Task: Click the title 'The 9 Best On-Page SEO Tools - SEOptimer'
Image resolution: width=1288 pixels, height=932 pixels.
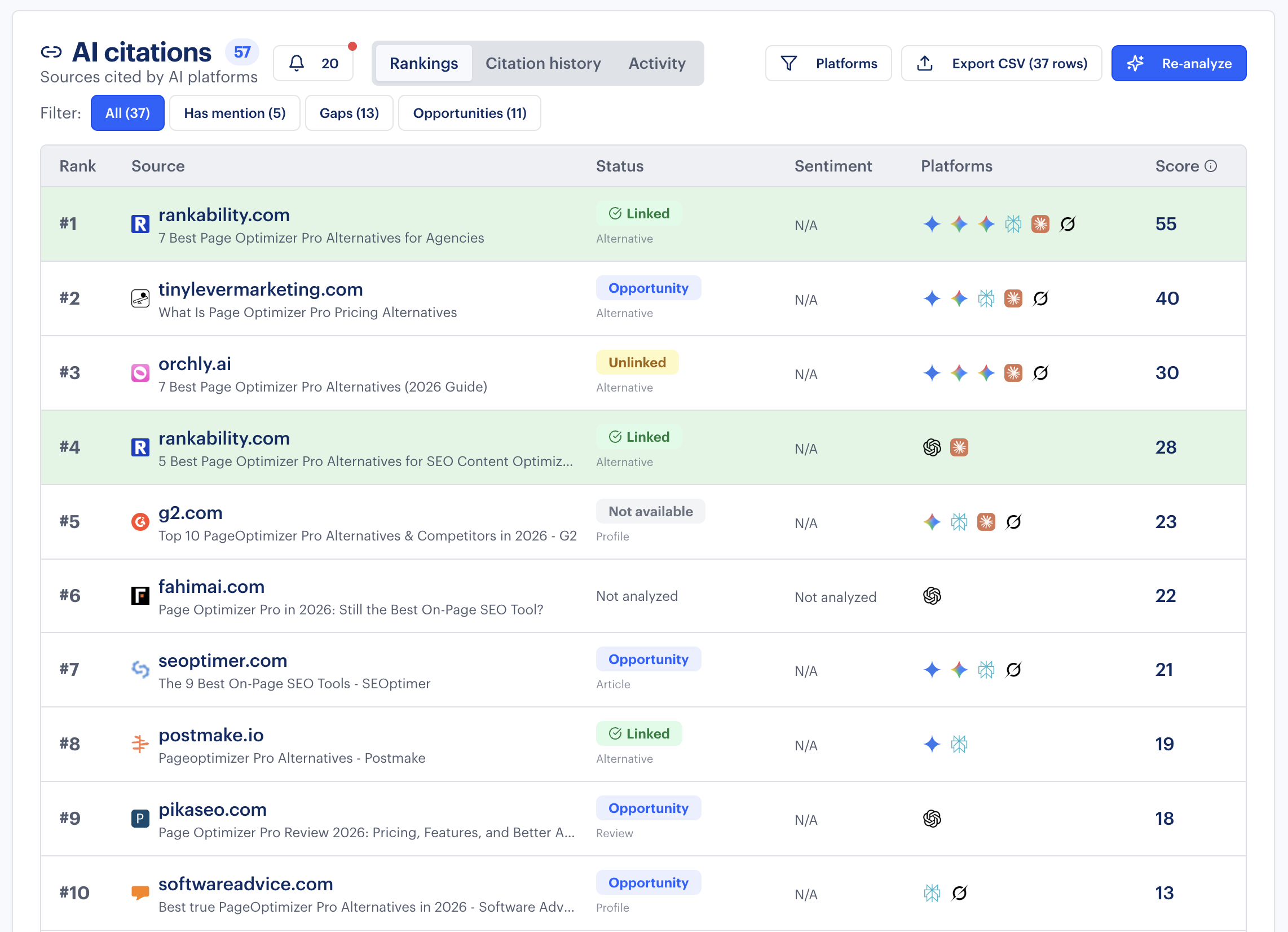Action: tap(294, 684)
